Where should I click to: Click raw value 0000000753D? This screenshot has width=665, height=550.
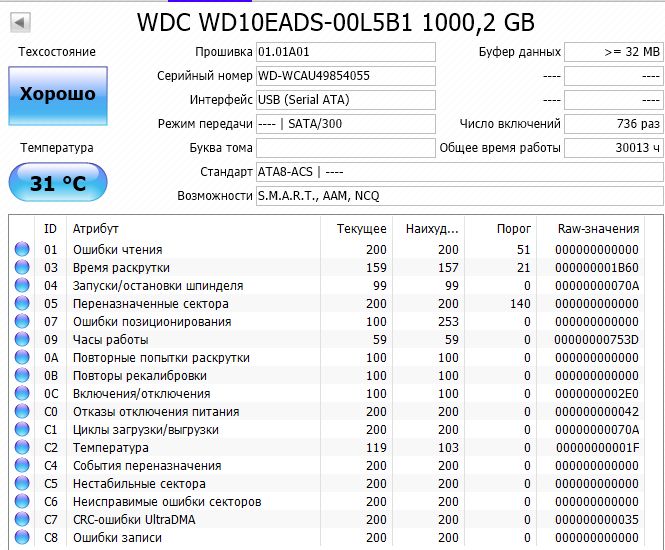click(597, 340)
